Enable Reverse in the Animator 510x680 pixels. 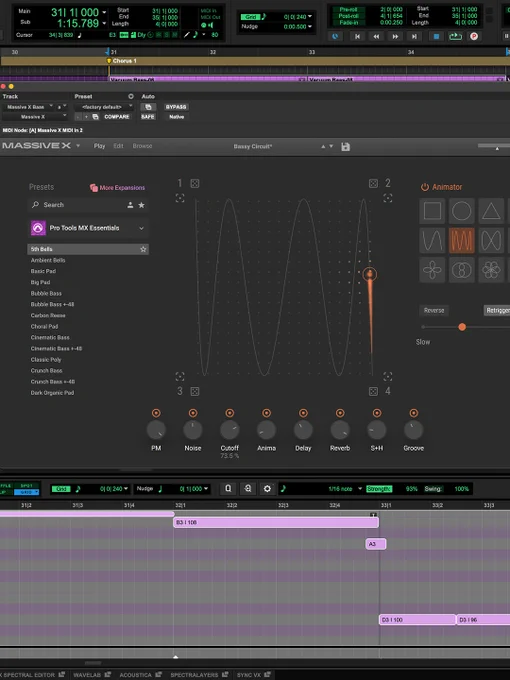(434, 311)
